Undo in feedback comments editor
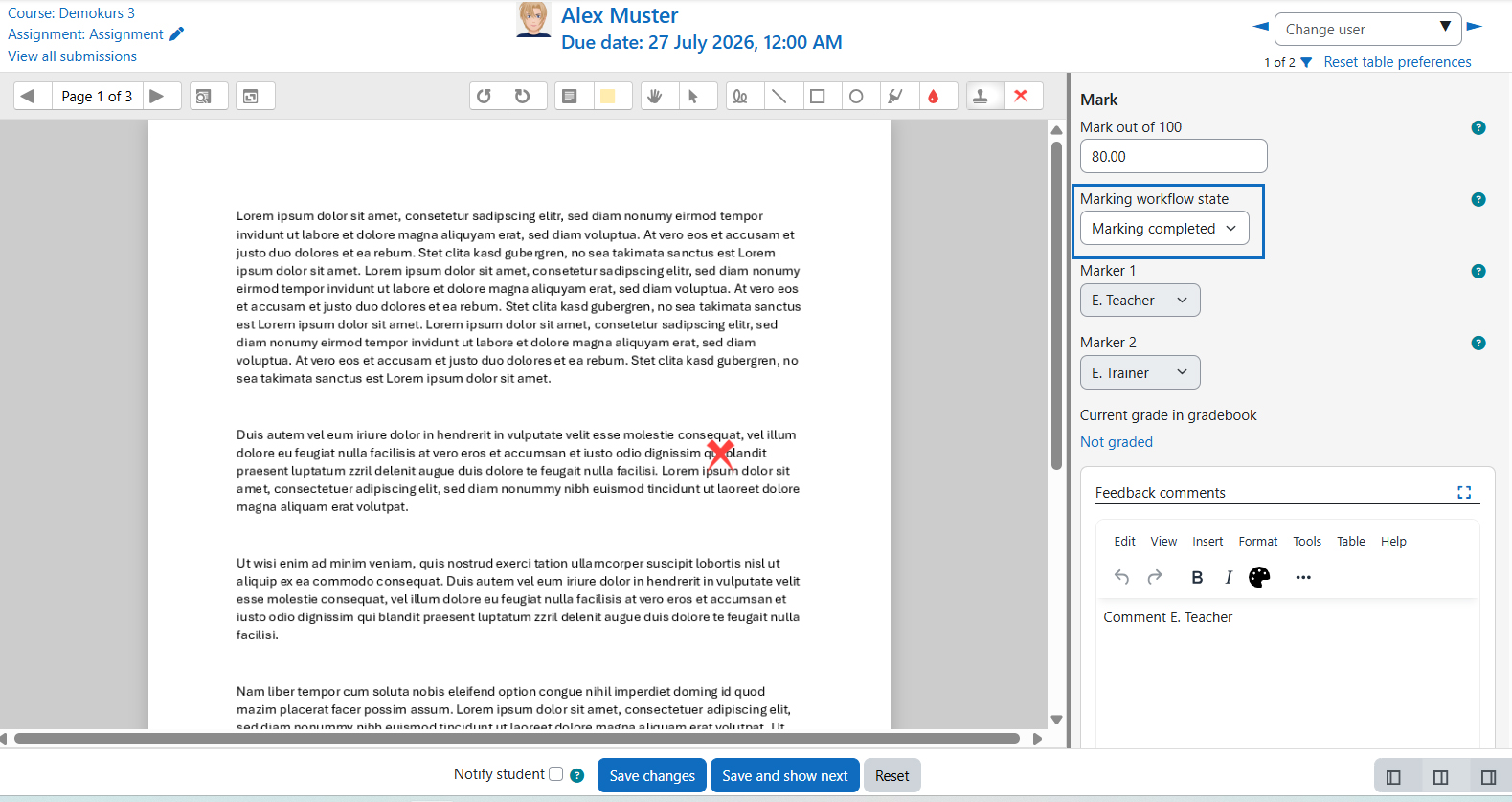The height and width of the screenshot is (802, 1512). point(1122,577)
